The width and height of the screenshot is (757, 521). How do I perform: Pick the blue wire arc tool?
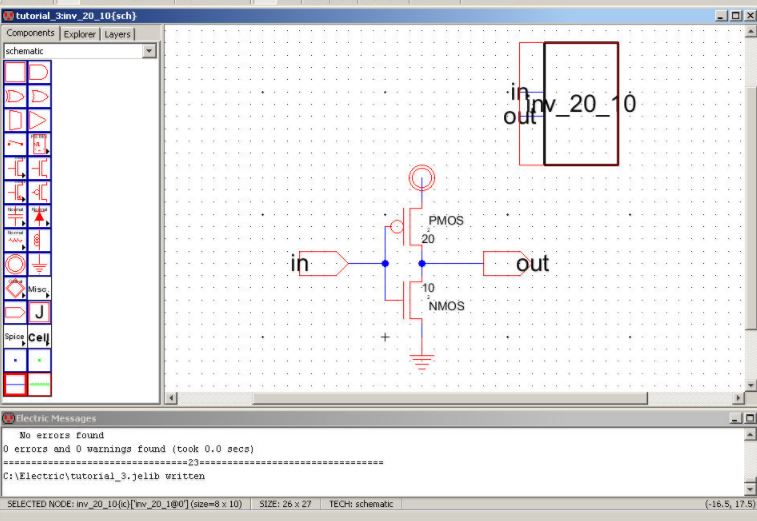pyautogui.click(x=16, y=384)
